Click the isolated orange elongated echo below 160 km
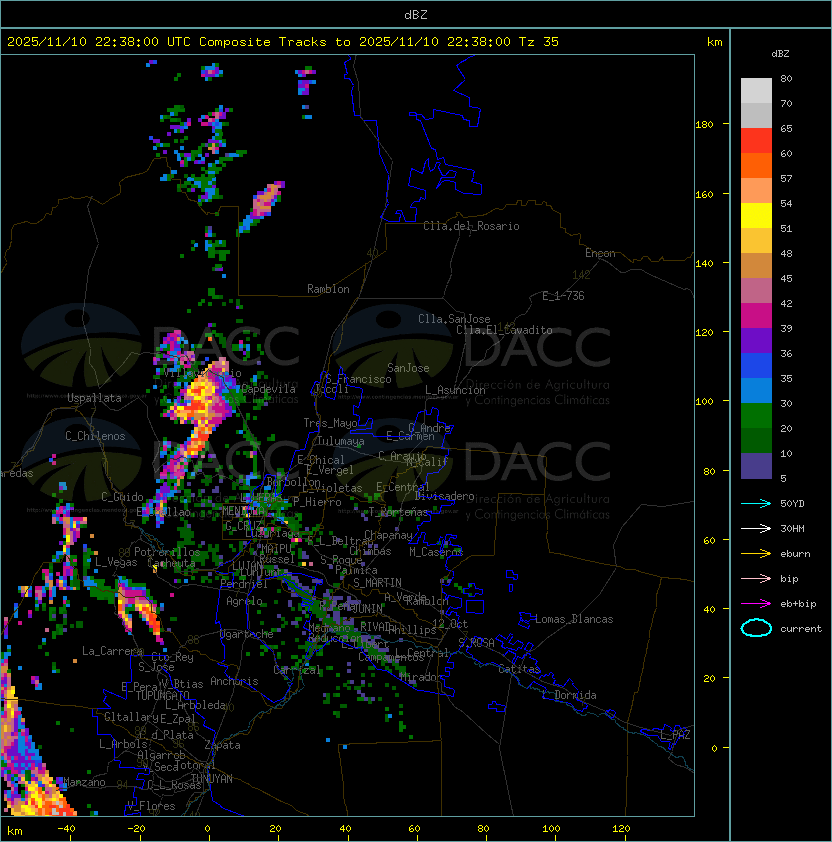832x842 pixels. point(262,207)
